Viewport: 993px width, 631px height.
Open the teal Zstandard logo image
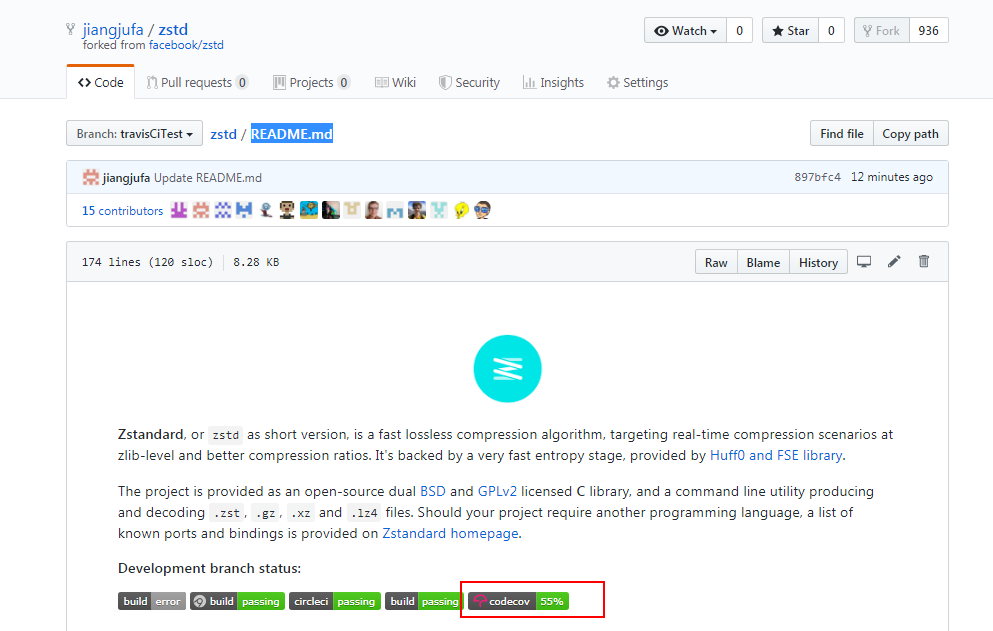point(507,369)
